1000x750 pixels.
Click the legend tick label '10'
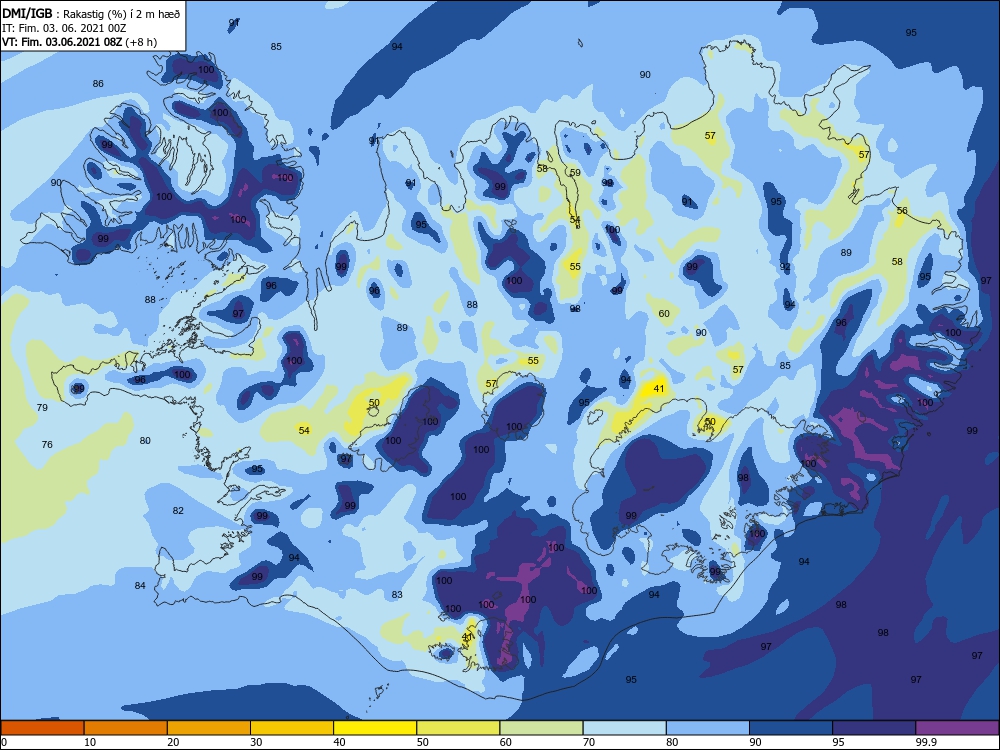(90, 742)
